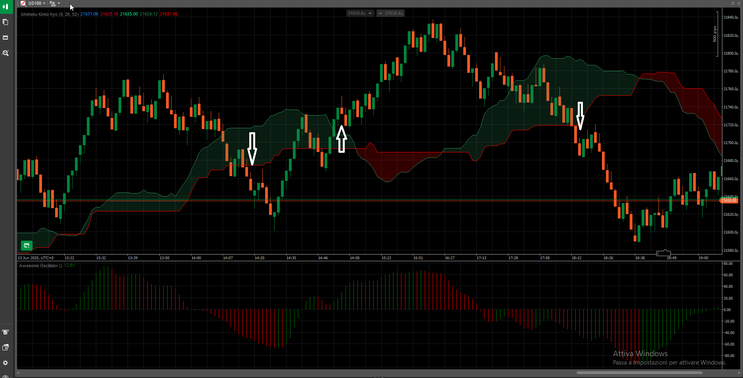This screenshot has width=743, height=378.
Task: Click the stacked windows icon near sidebar bottom
Action: [x=6, y=347]
